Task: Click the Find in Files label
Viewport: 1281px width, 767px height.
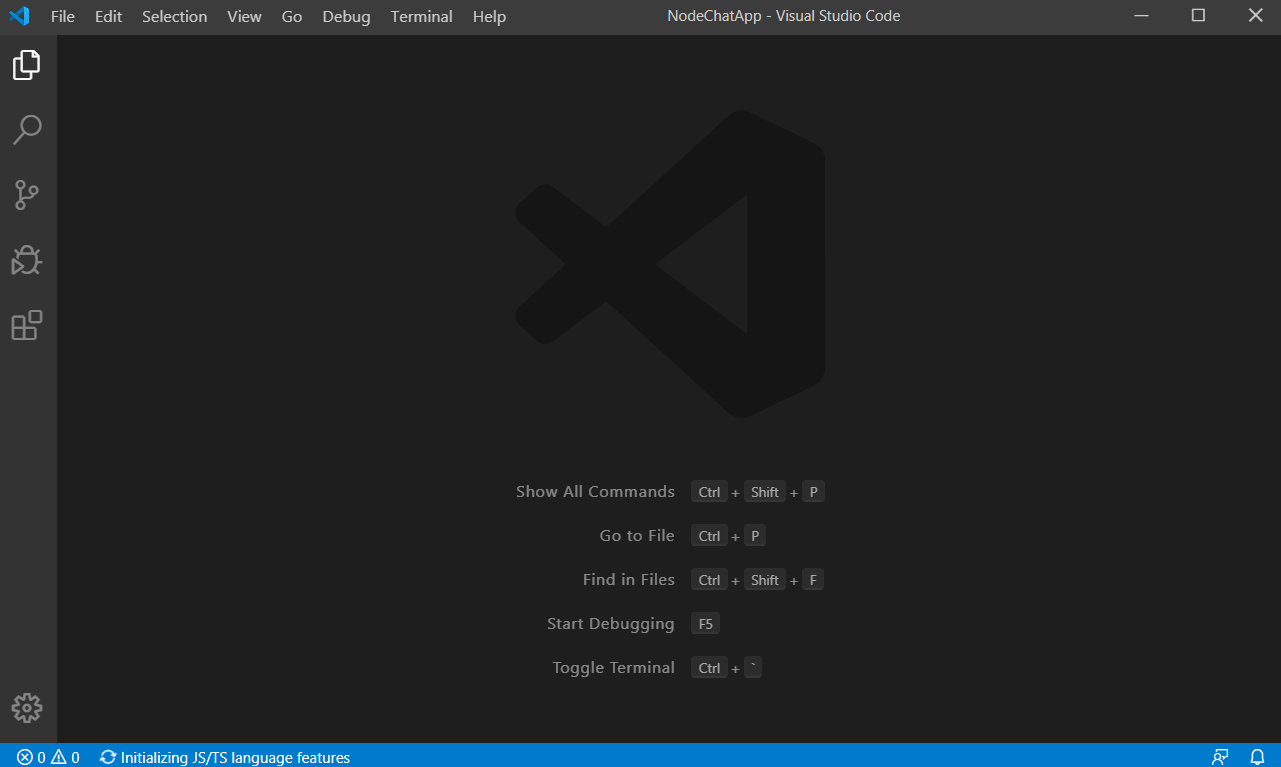Action: pyautogui.click(x=629, y=580)
